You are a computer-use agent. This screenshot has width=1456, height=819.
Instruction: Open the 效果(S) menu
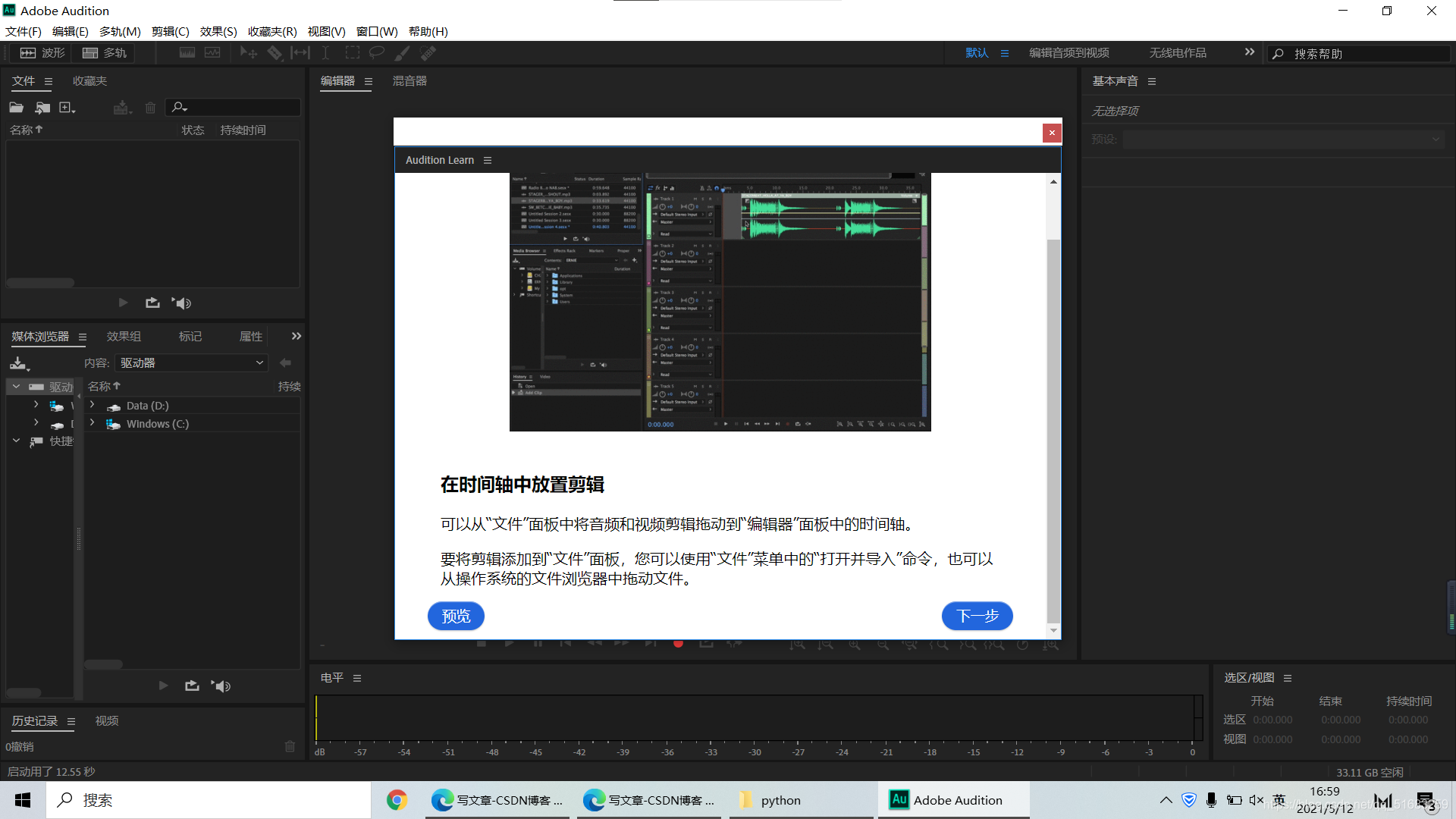pyautogui.click(x=218, y=32)
